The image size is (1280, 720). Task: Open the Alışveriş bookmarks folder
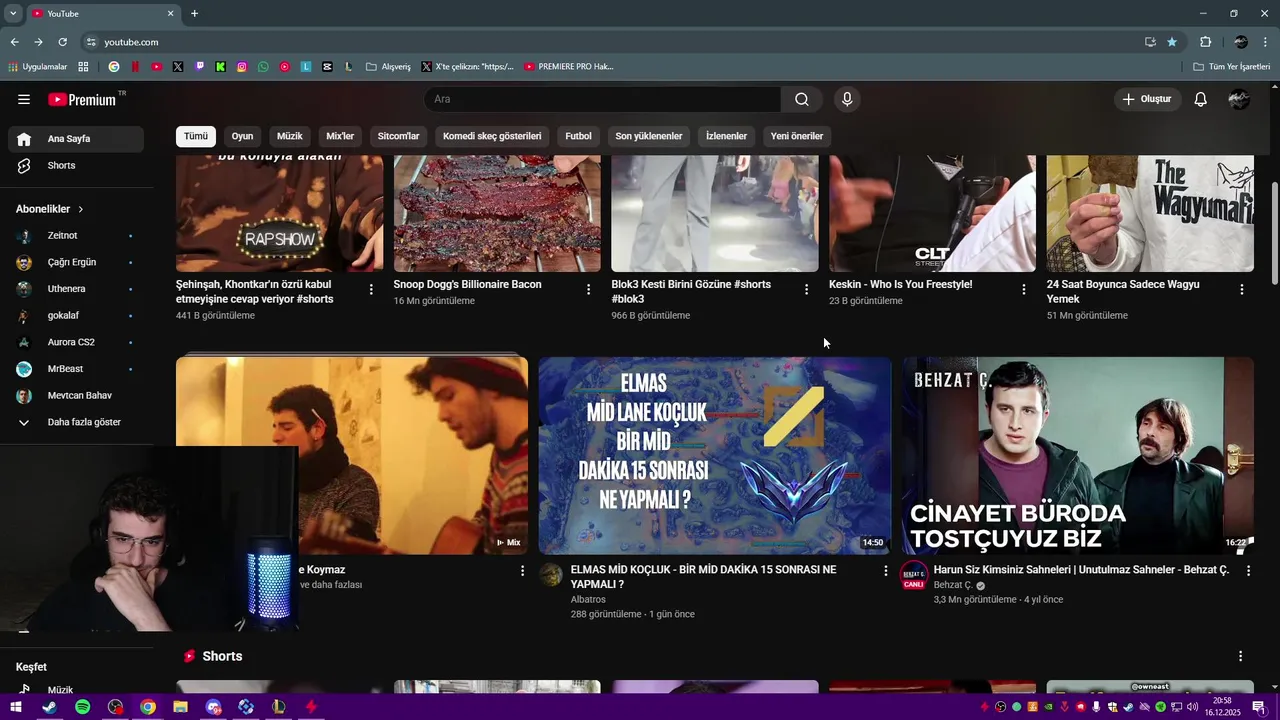click(x=388, y=67)
